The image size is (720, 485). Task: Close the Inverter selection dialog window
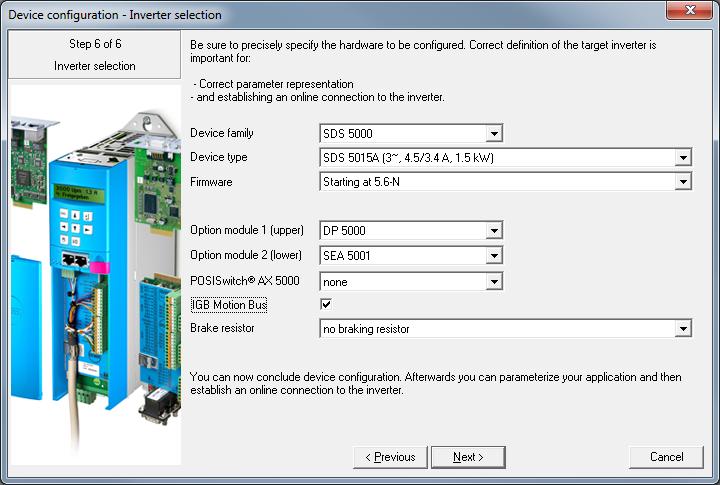tap(690, 10)
